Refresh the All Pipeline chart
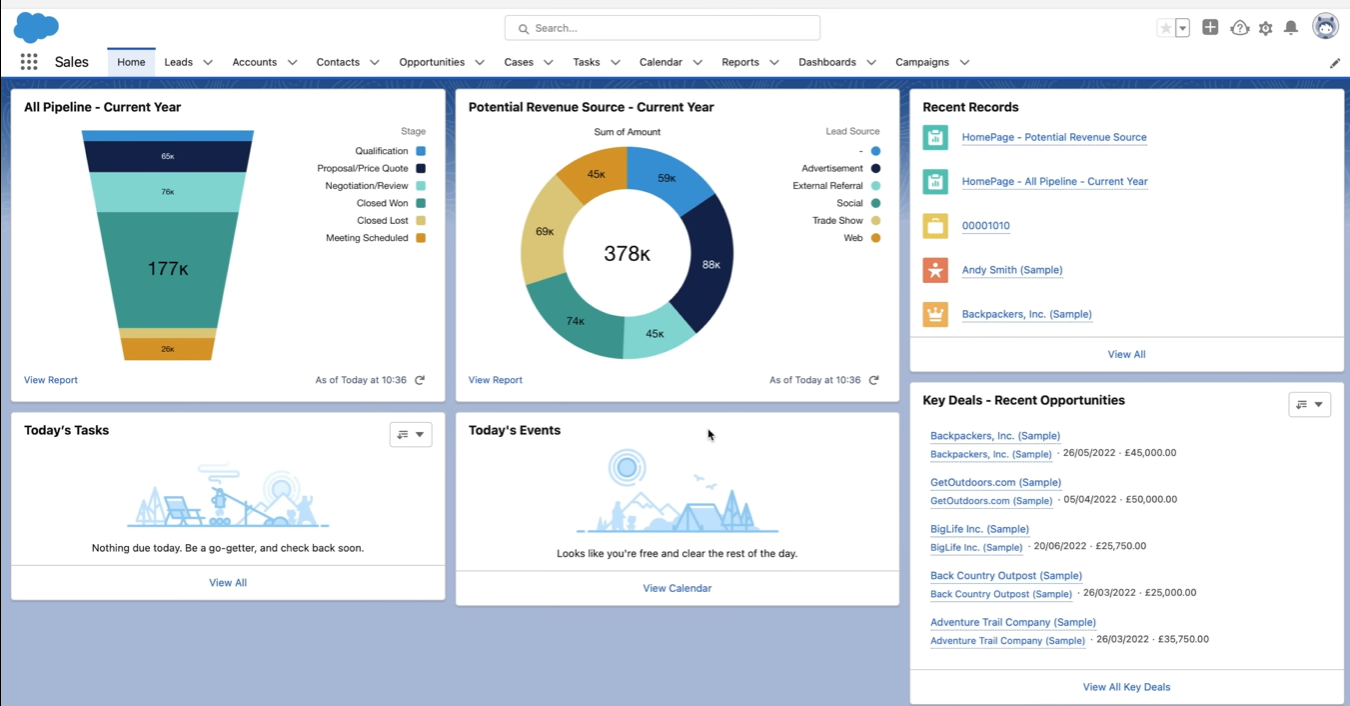Screen dimensions: 1350x706 420,380
